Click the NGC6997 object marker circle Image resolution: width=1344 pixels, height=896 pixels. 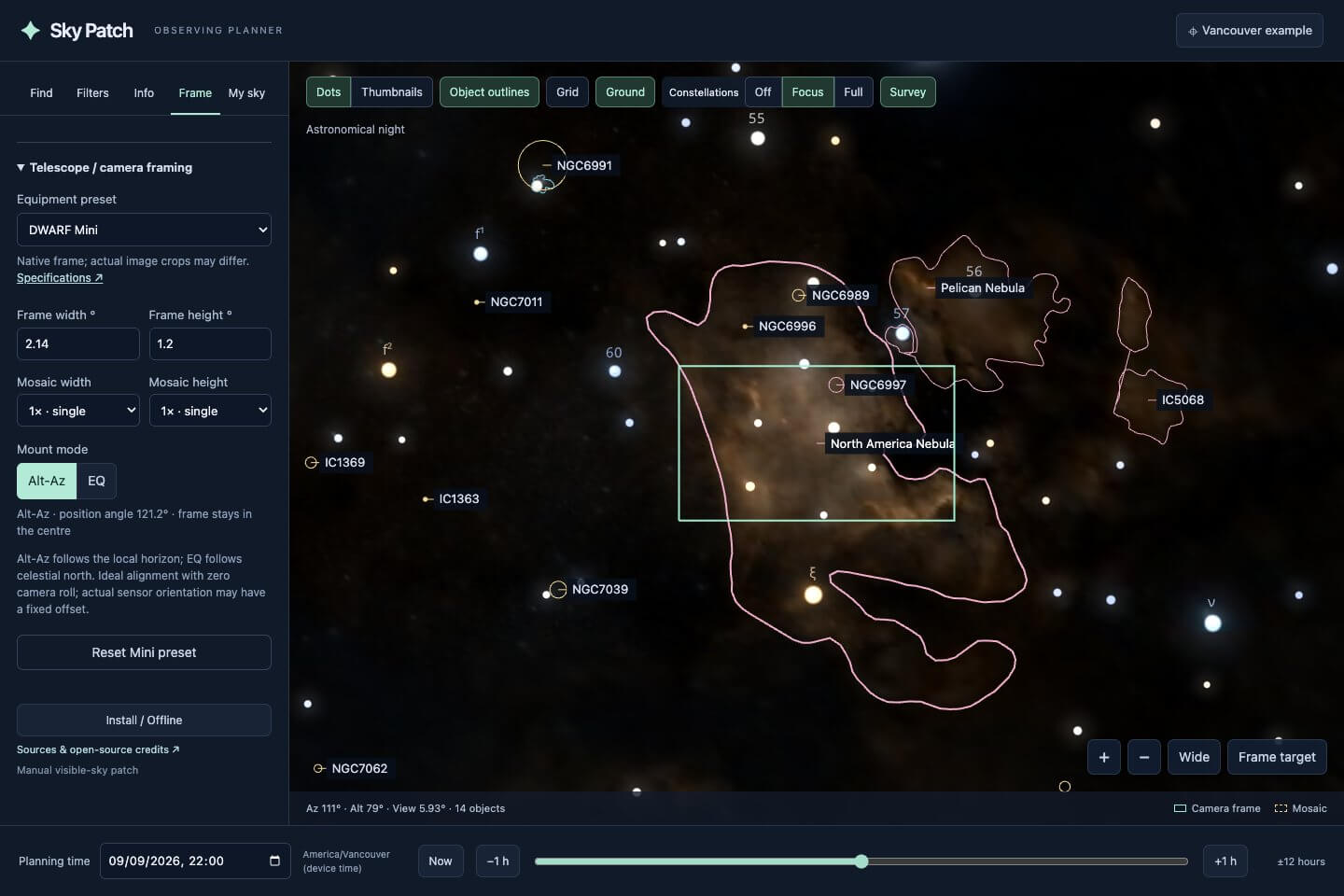(x=836, y=385)
